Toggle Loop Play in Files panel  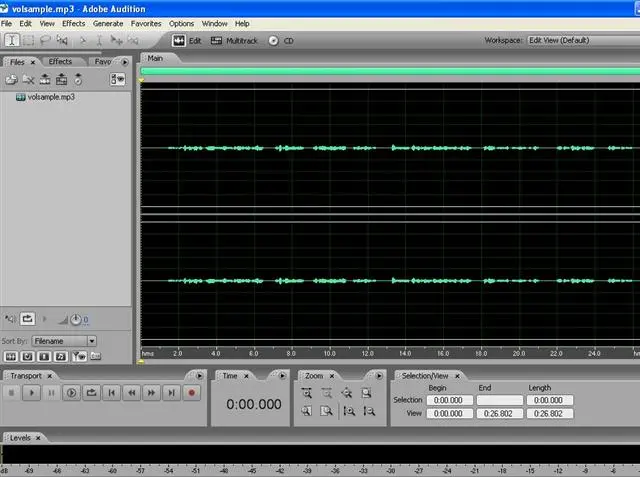28,319
